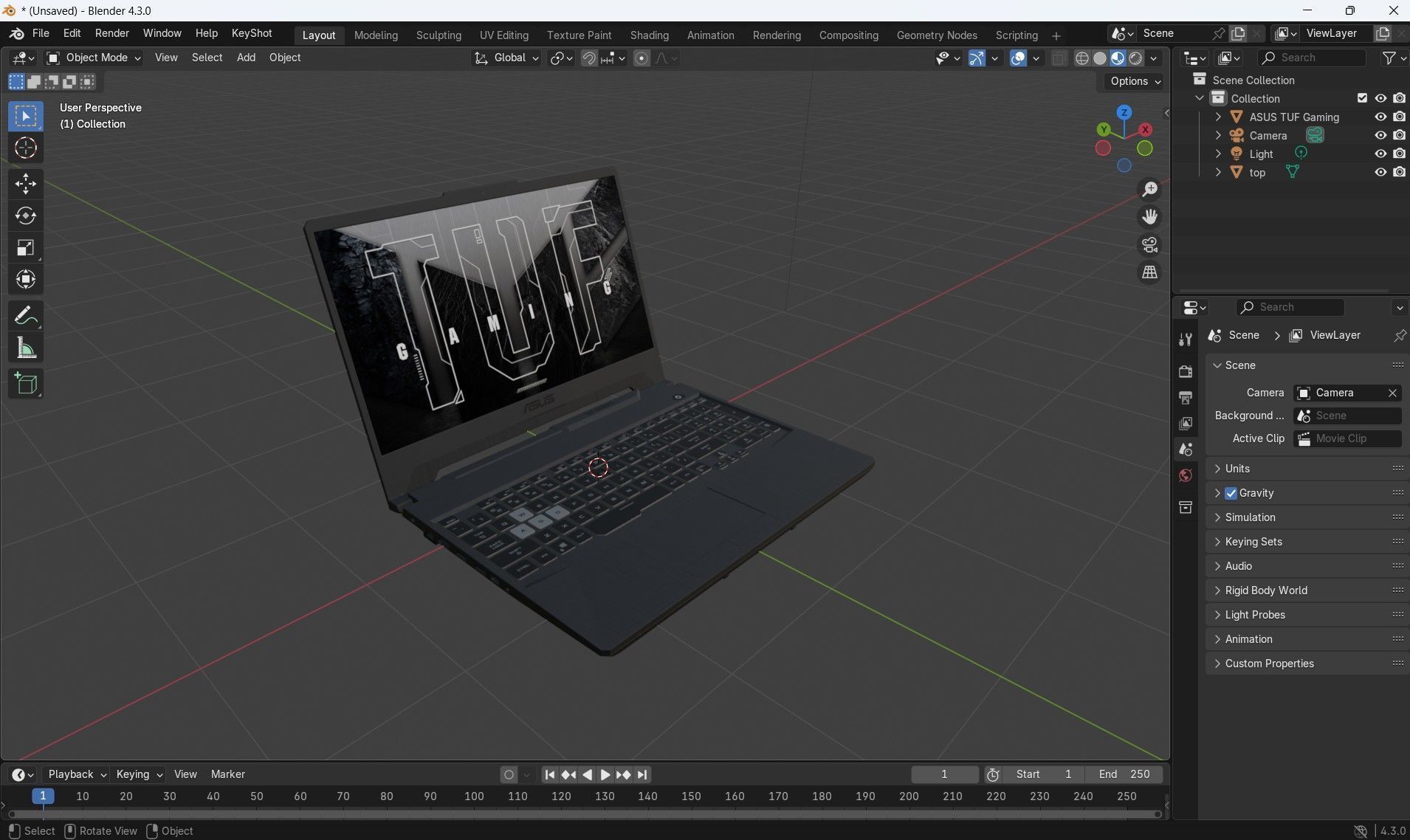This screenshot has width=1410, height=840.
Task: Select the Measure tool
Action: pyautogui.click(x=26, y=348)
